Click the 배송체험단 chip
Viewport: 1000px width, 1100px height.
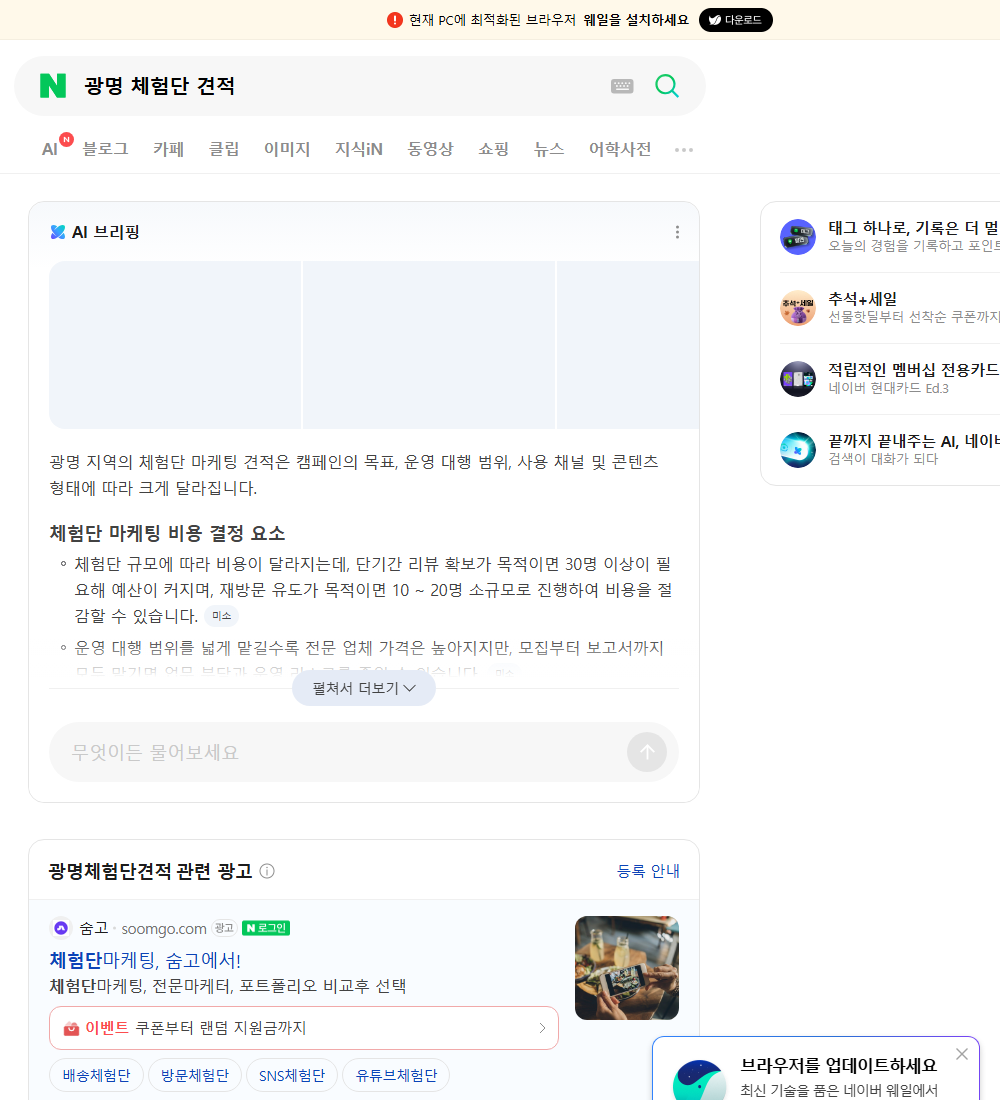(96, 1075)
